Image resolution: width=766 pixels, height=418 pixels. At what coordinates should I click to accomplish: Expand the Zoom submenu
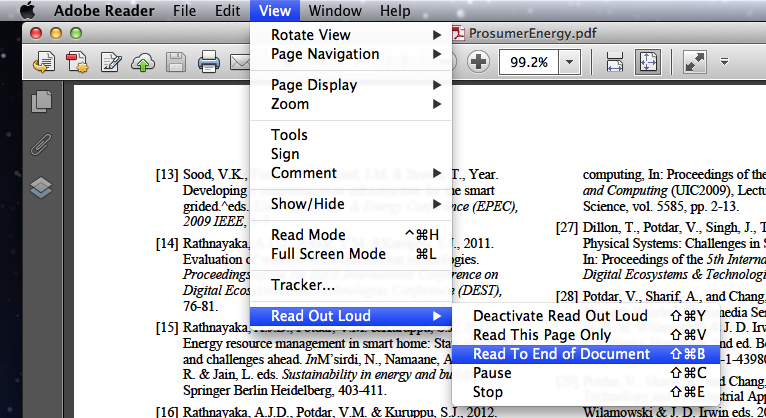[351, 104]
